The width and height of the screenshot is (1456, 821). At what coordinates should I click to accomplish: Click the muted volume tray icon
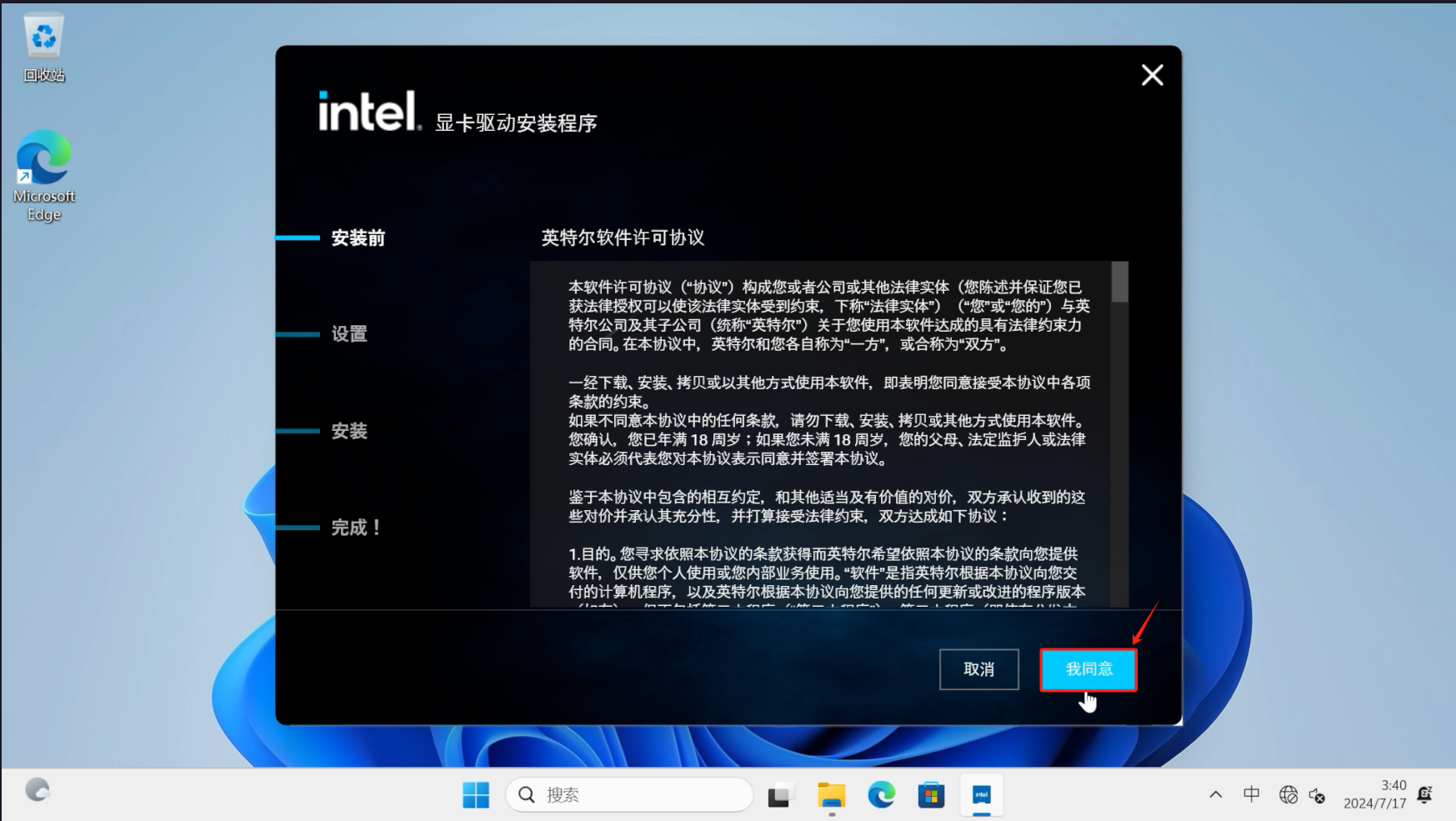coord(1318,795)
